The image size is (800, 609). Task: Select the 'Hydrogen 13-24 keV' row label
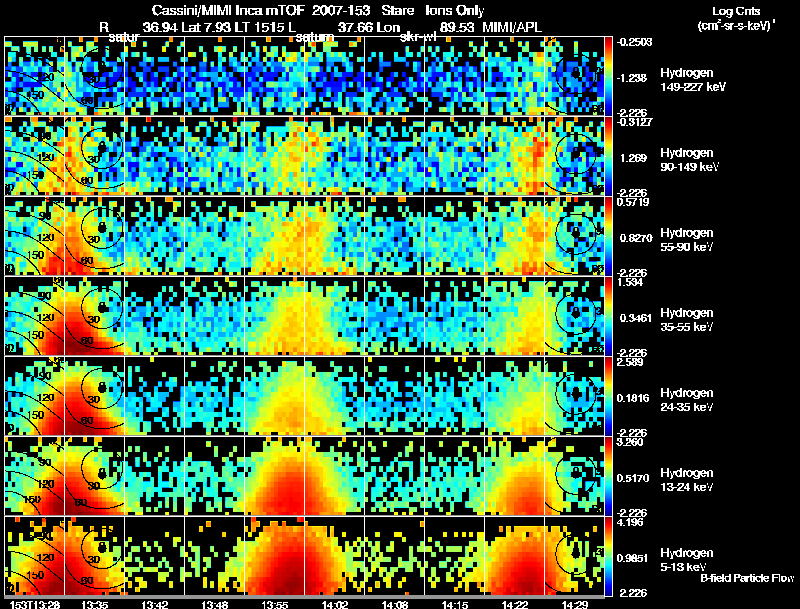(x=687, y=480)
